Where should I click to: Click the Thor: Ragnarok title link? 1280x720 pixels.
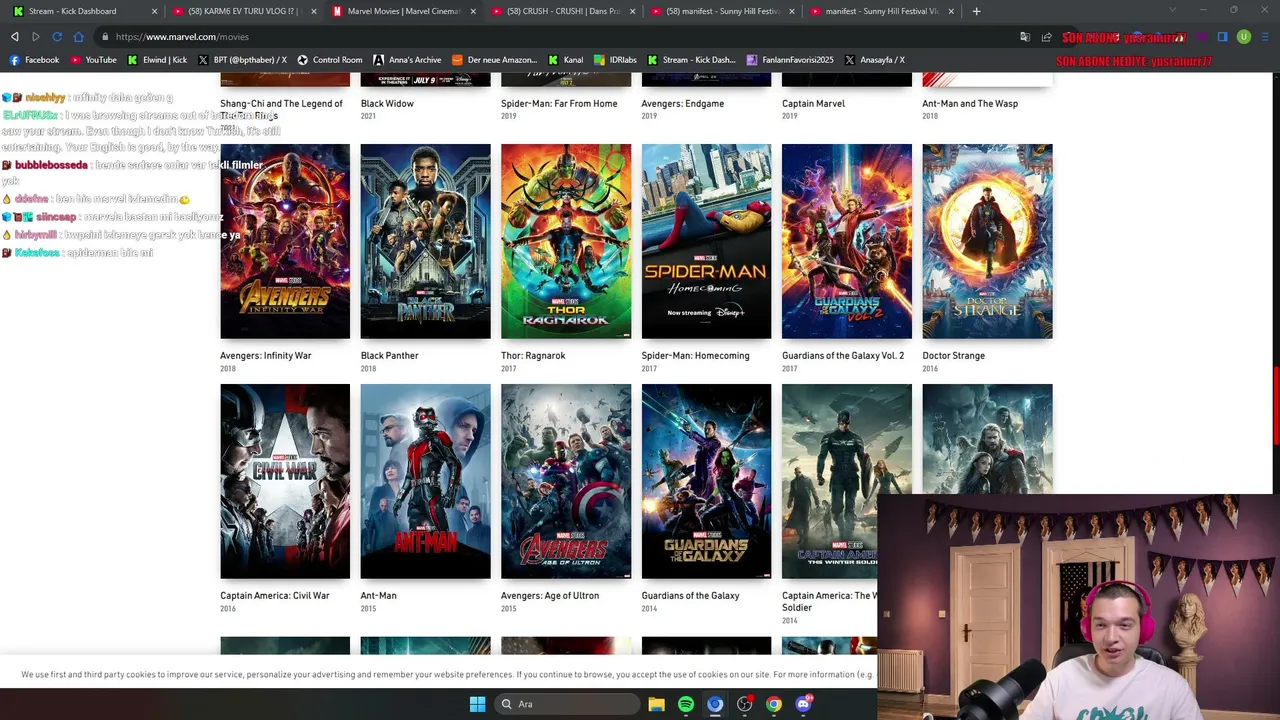point(533,356)
